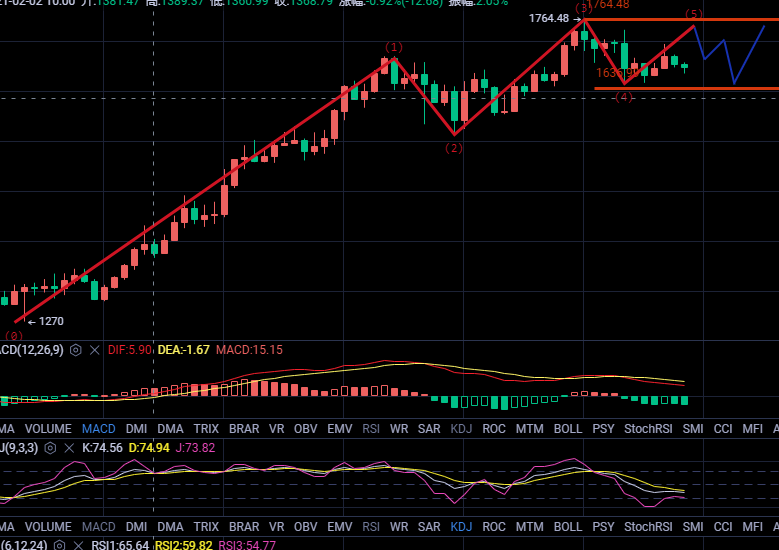Close the RSI indicator panel with X
This screenshot has height=550, width=779.
click(x=78, y=545)
